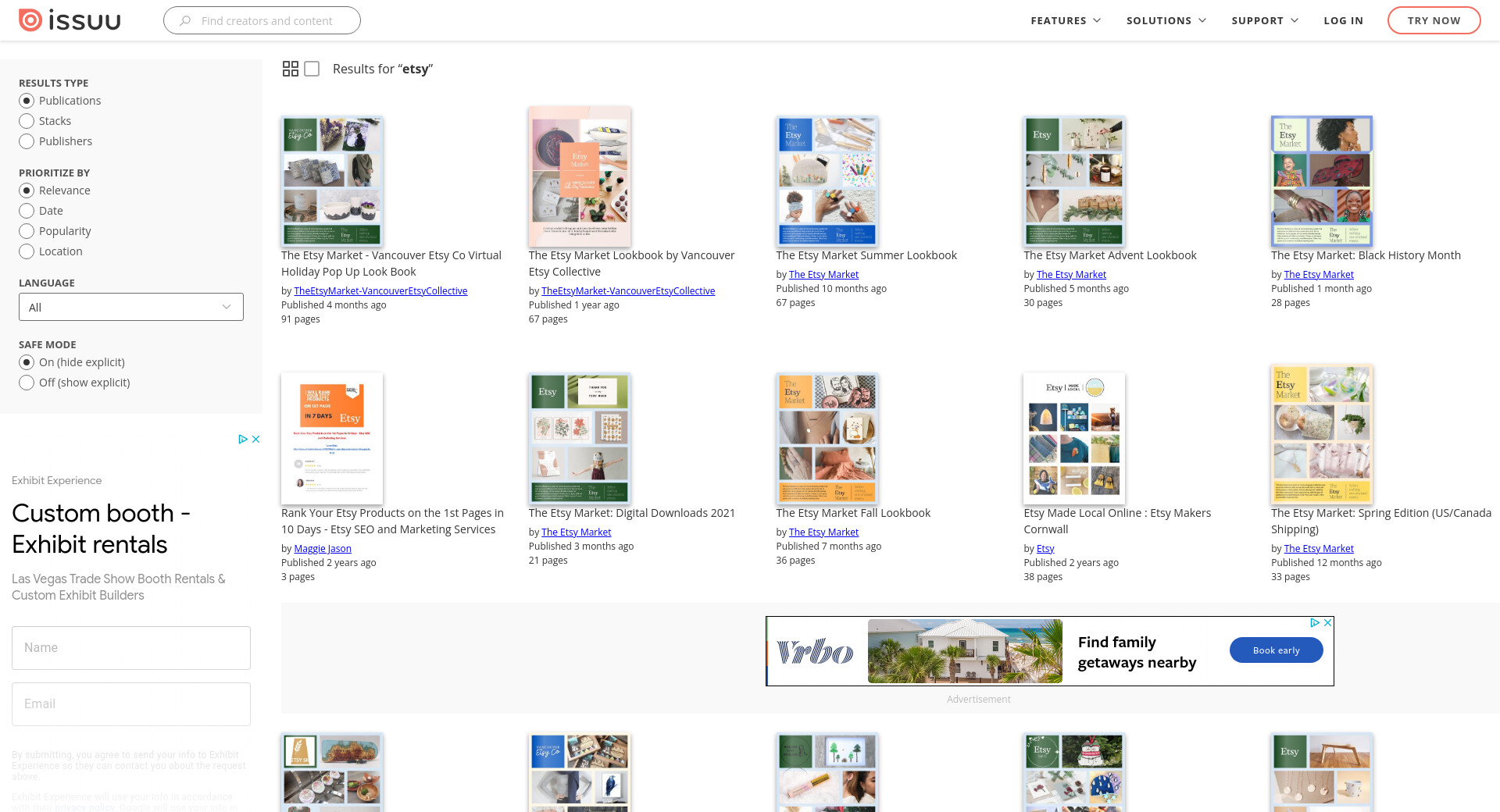Open the Support menu

tap(1264, 20)
